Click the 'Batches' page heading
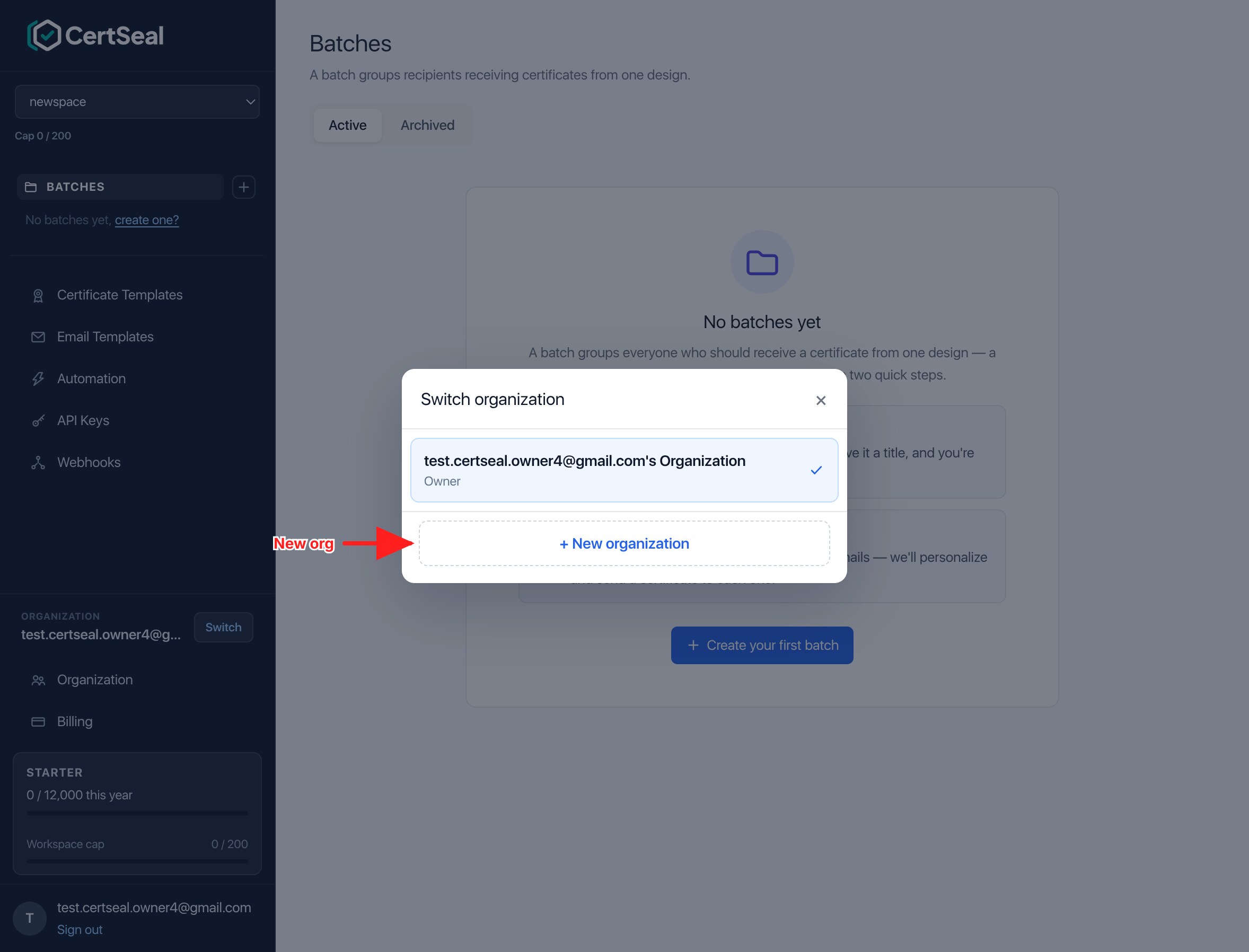The height and width of the screenshot is (952, 1249). click(x=351, y=43)
